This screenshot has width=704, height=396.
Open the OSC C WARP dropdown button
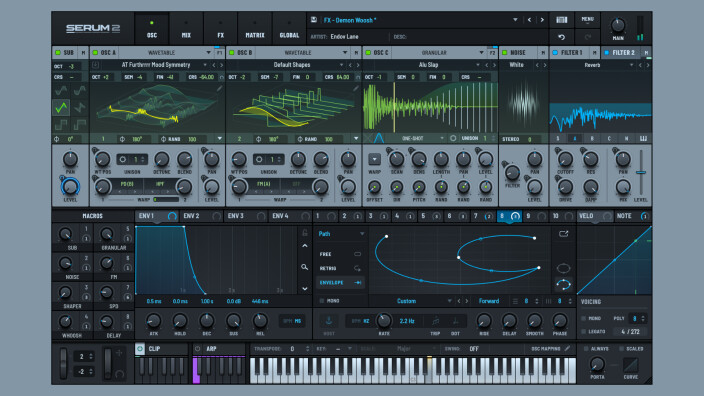(374, 159)
